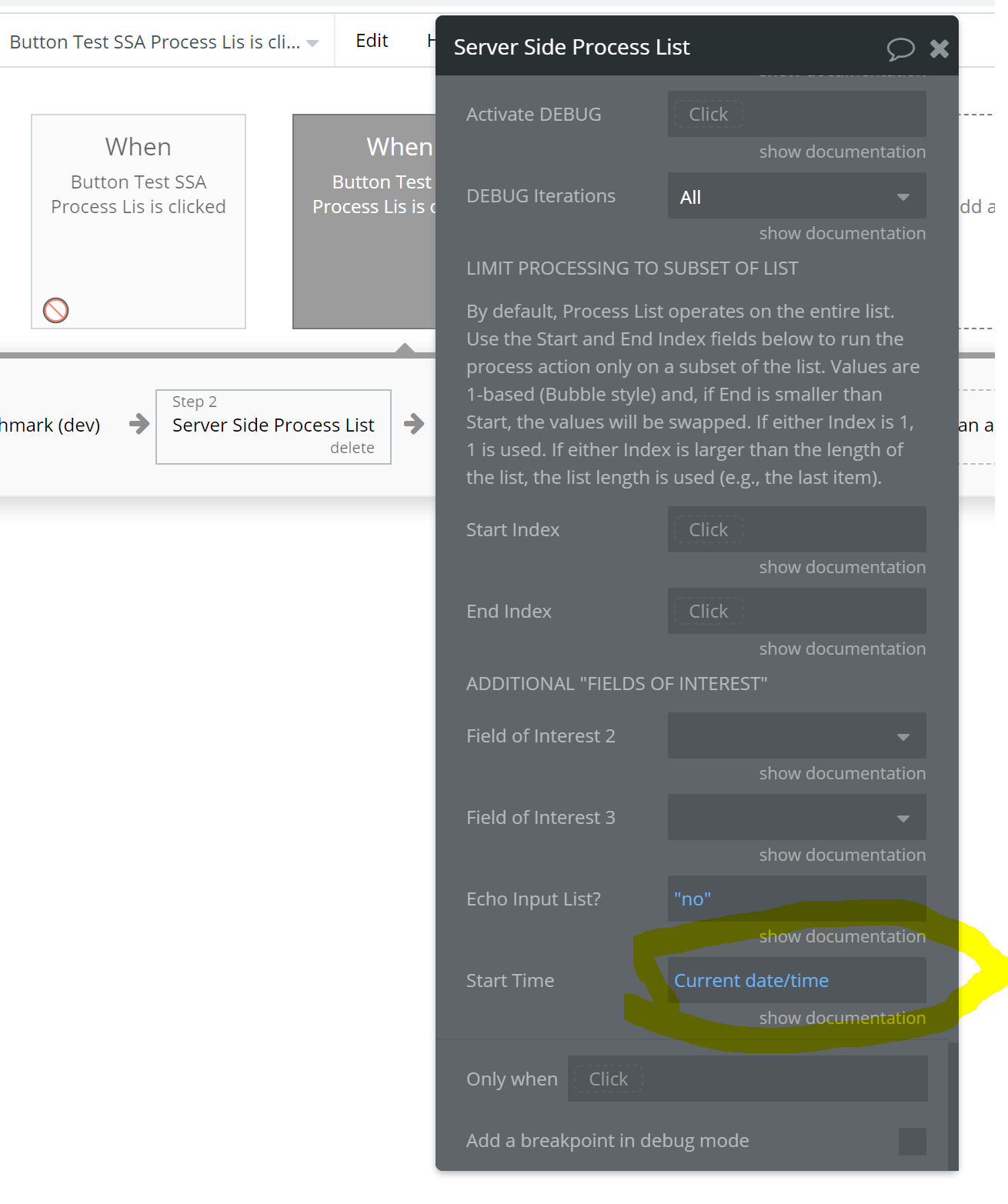This screenshot has height=1204, width=1008.
Task: Click the Activate DEBUG expression field
Action: [x=796, y=115]
